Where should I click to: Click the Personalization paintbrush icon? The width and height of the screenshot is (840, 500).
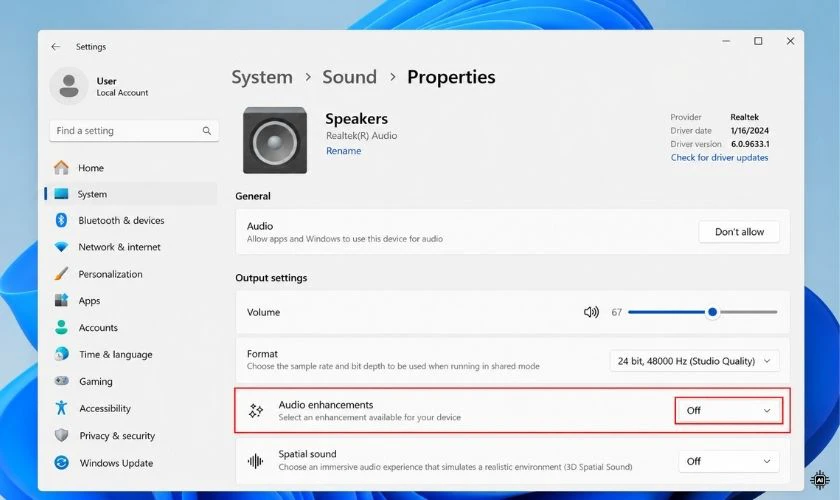click(x=61, y=274)
